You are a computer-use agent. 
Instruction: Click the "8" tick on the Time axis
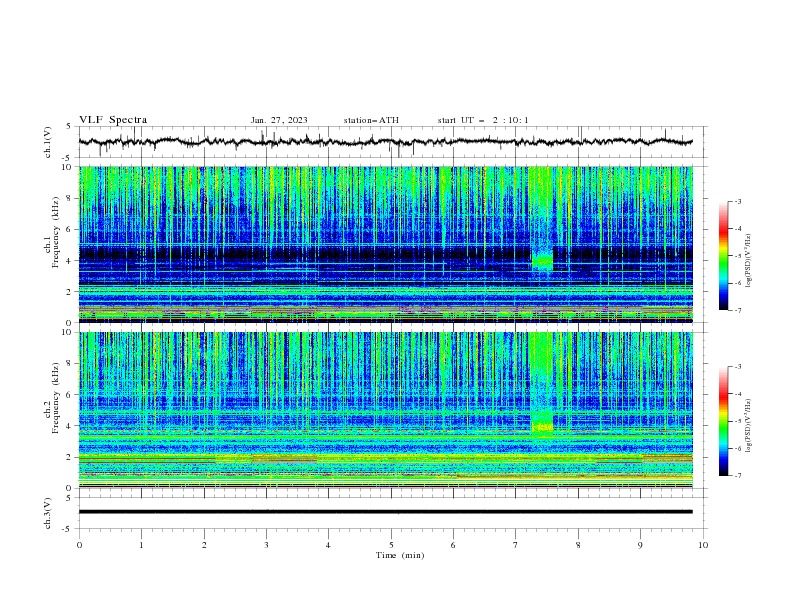pos(578,545)
